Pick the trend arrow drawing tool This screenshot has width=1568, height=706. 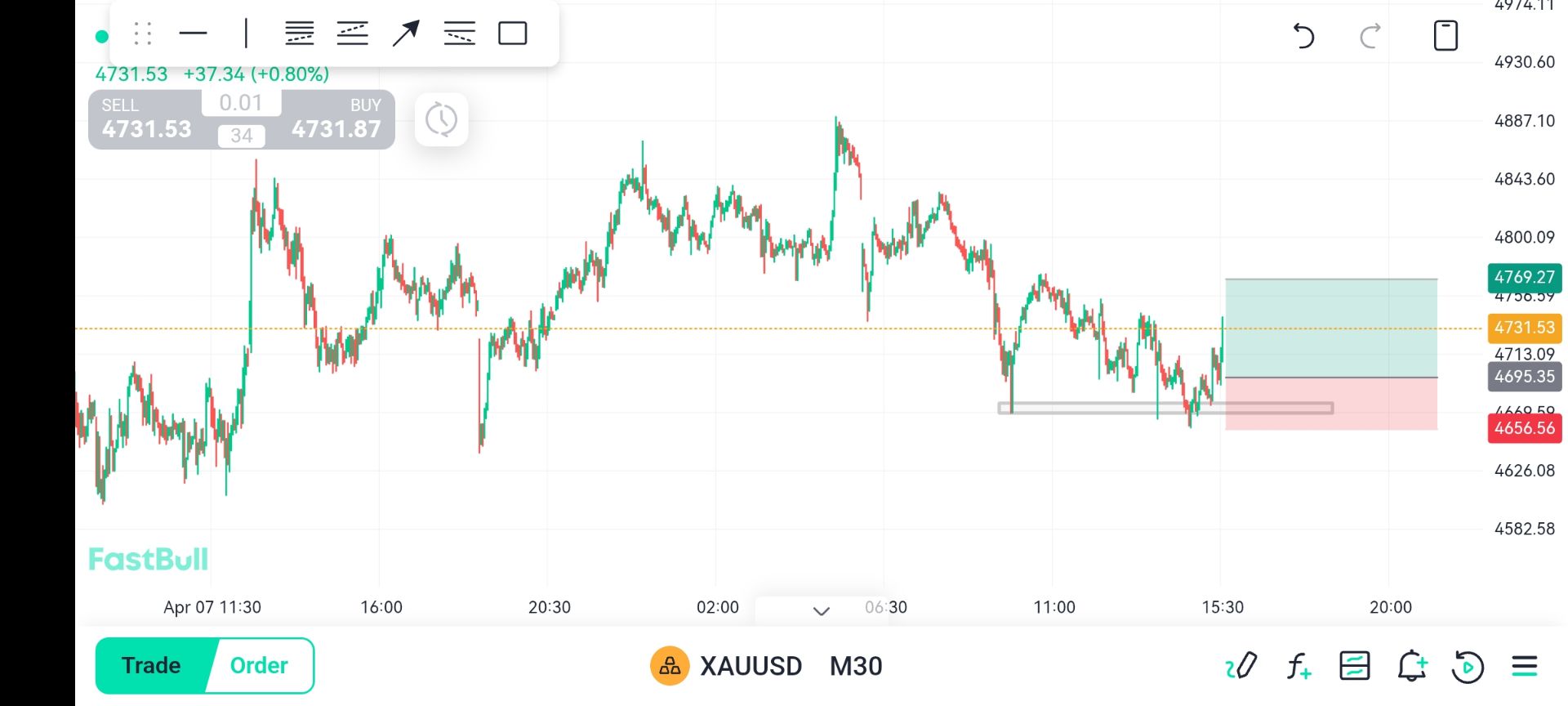tap(406, 34)
